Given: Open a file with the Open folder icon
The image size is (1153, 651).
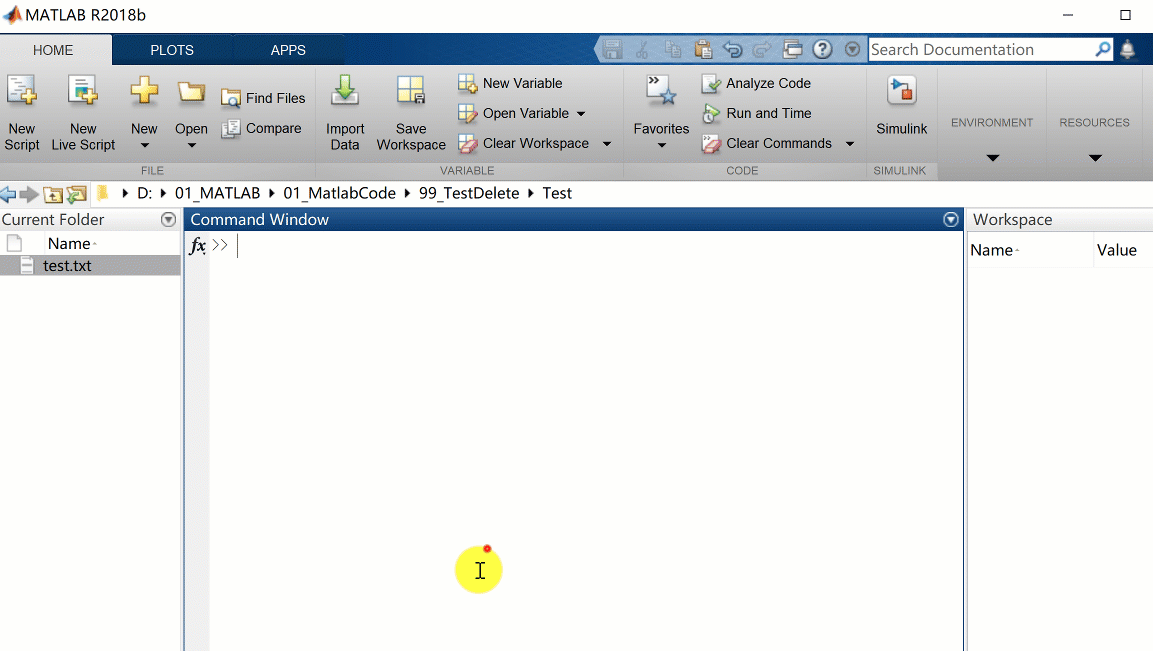Looking at the screenshot, I should pos(191,93).
